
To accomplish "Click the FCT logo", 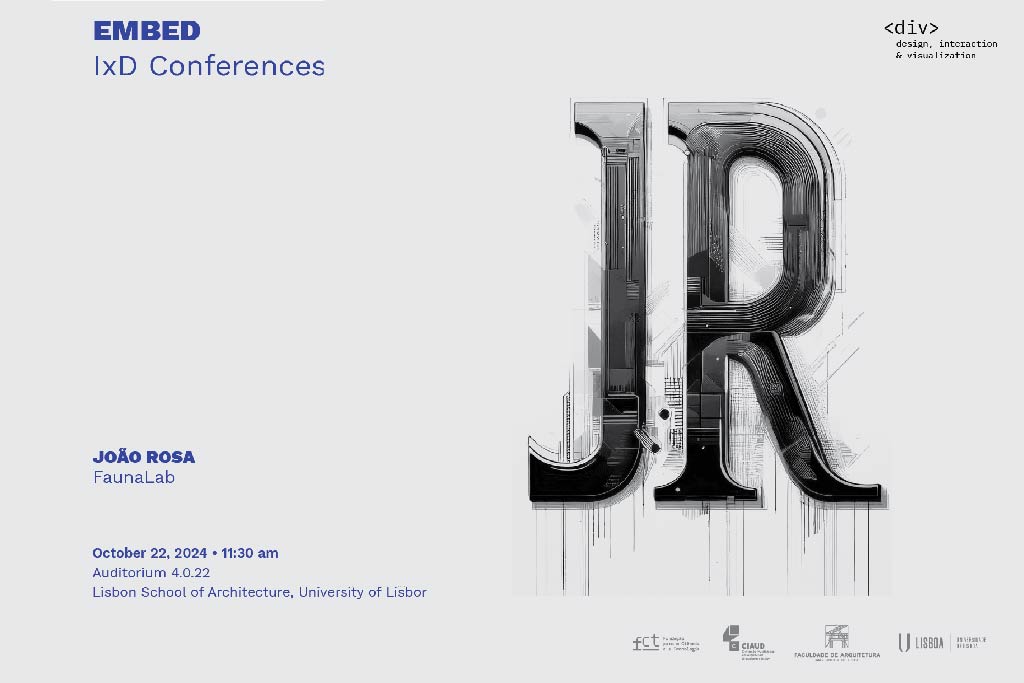I will click(666, 643).
